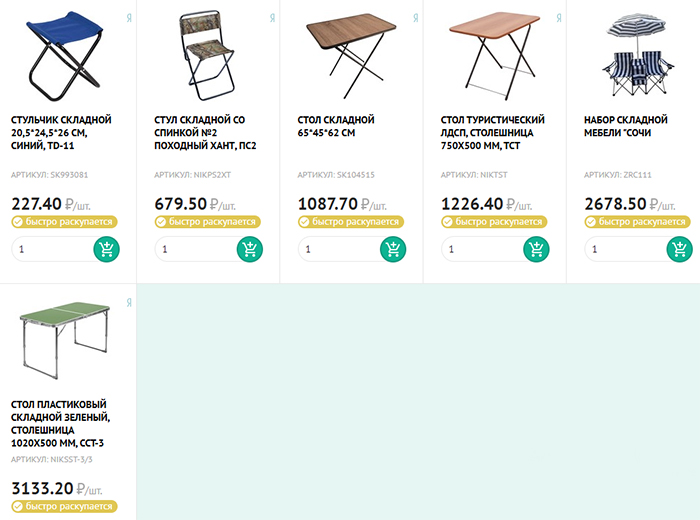Screen dimensions: 700x520
Task: Open СТУЛЬЧИК СКЛАДНОЙ product title link
Action: click(x=61, y=133)
